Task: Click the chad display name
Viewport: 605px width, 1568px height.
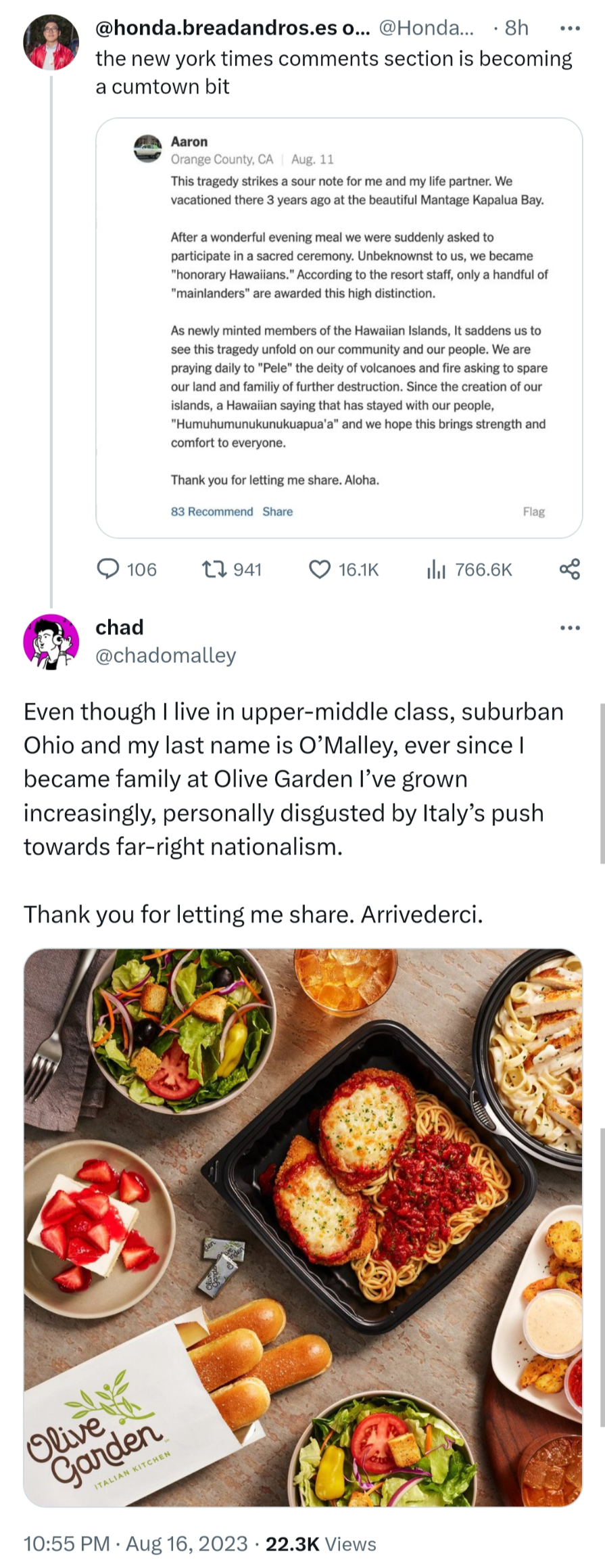Action: coord(120,627)
